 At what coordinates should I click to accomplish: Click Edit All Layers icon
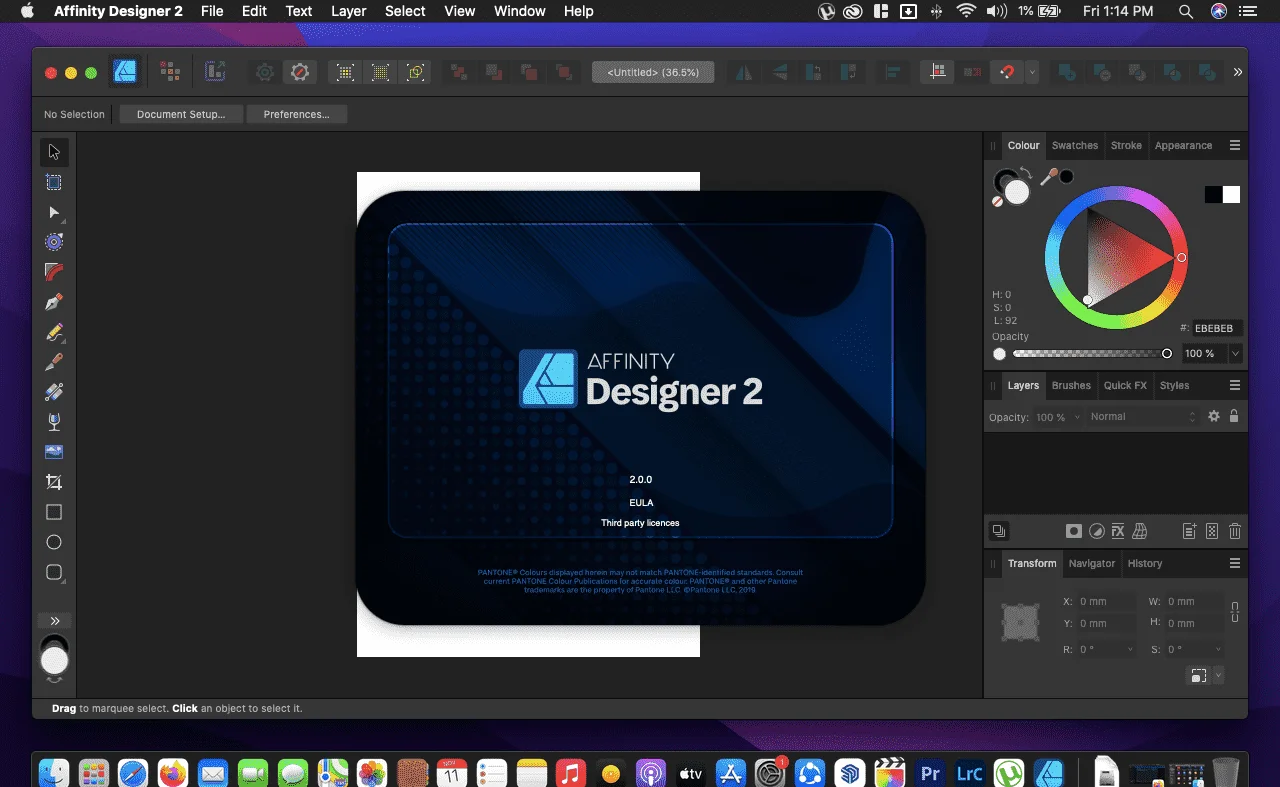pyautogui.click(x=998, y=531)
